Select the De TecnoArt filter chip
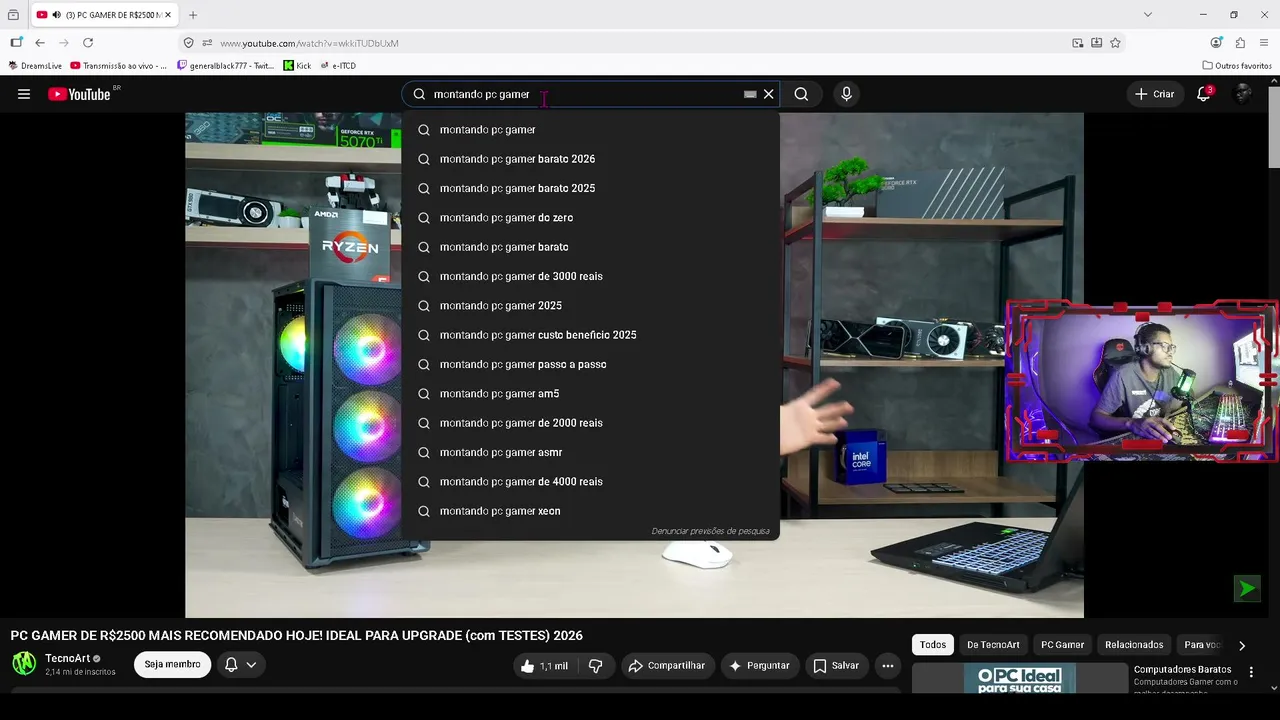The width and height of the screenshot is (1280, 720). 993,645
